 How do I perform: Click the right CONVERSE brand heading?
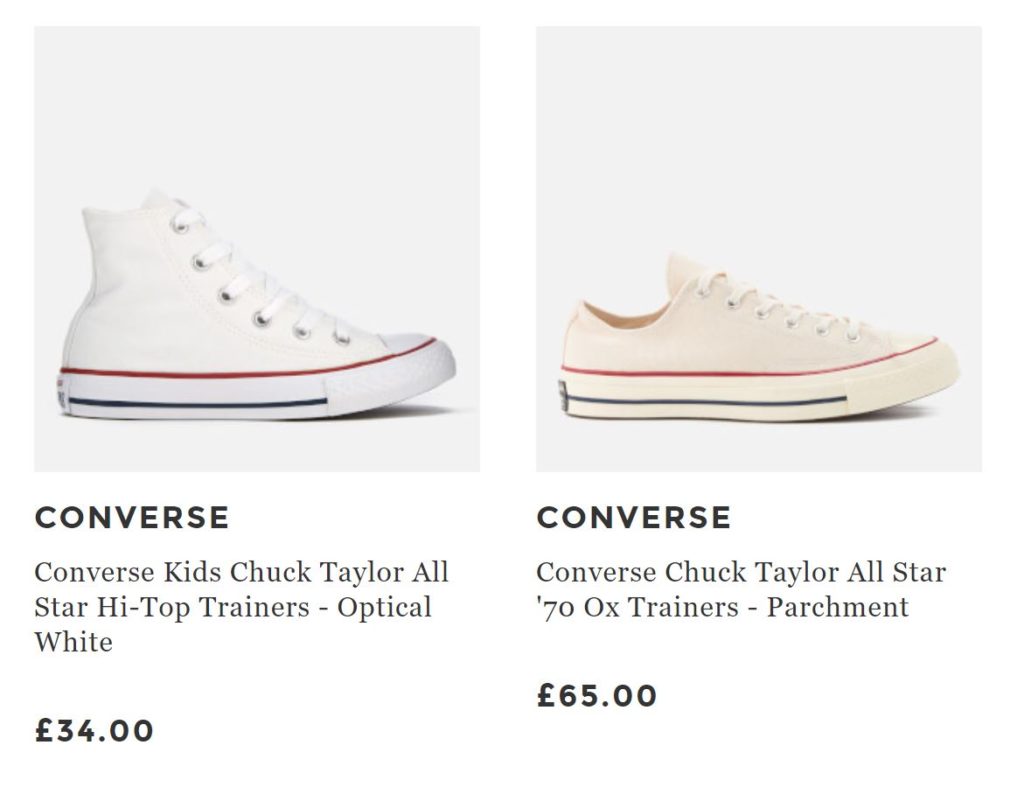(634, 517)
